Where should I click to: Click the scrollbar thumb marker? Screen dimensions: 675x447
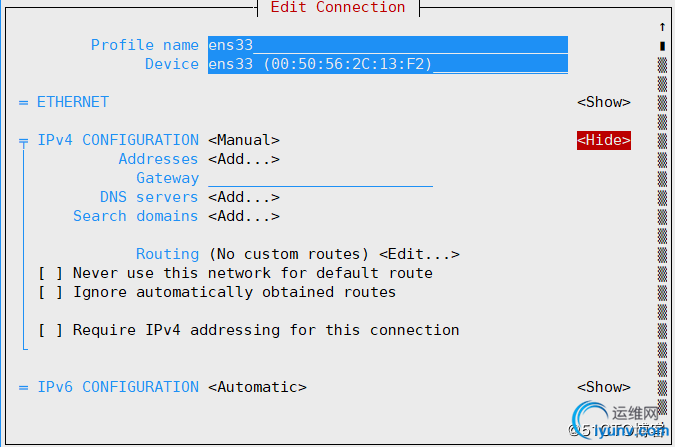point(662,46)
